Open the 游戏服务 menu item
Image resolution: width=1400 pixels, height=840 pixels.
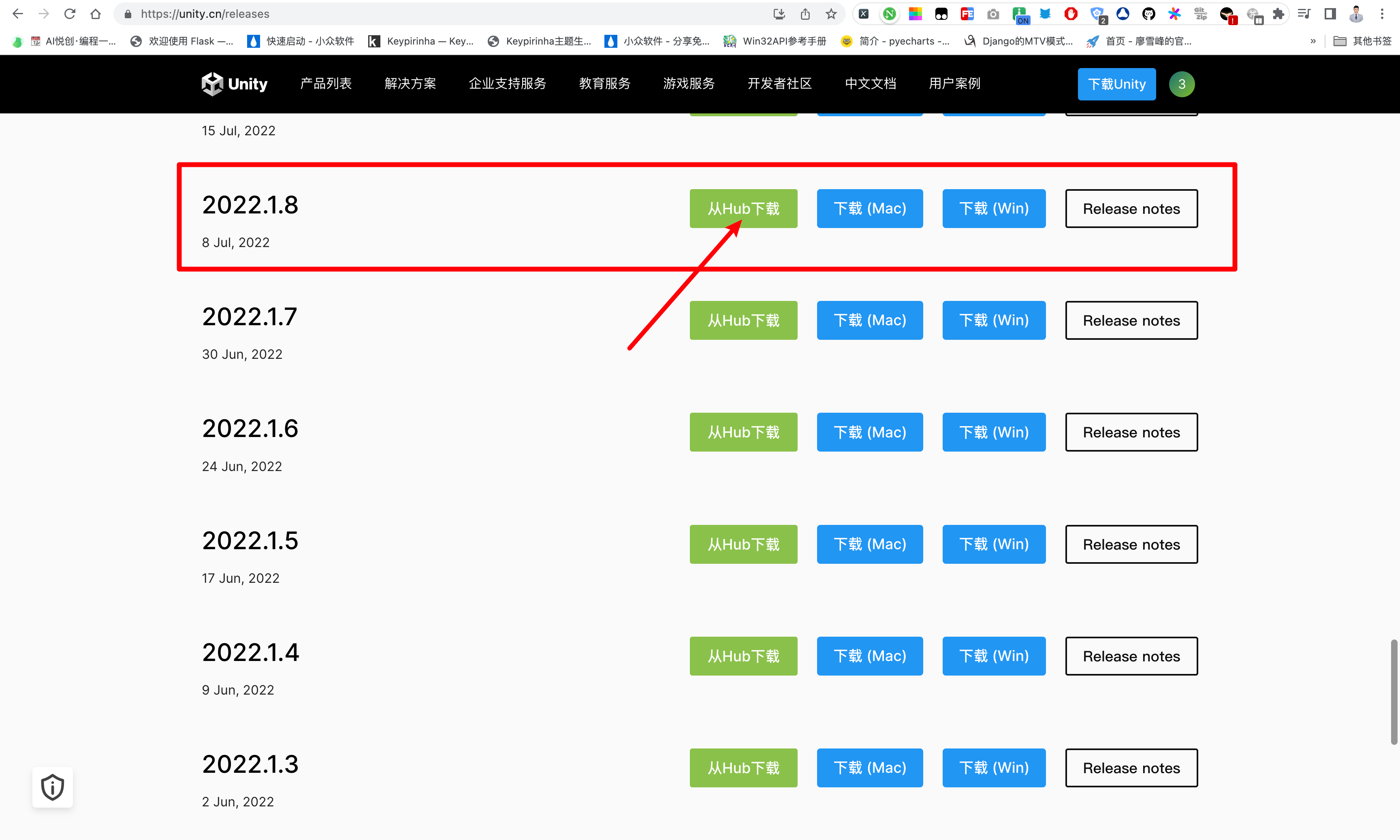coord(689,84)
